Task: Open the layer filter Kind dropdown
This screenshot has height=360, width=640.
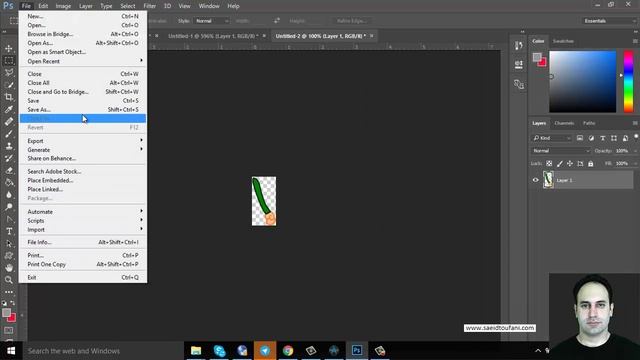Action: pyautogui.click(x=551, y=138)
